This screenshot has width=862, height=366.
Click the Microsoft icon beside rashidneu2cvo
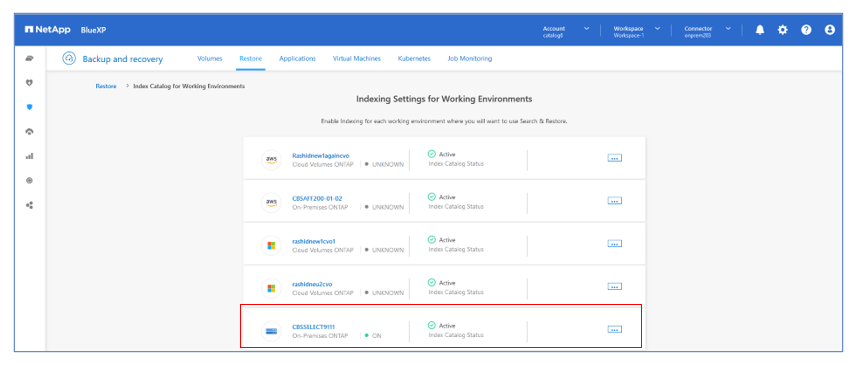click(x=271, y=288)
